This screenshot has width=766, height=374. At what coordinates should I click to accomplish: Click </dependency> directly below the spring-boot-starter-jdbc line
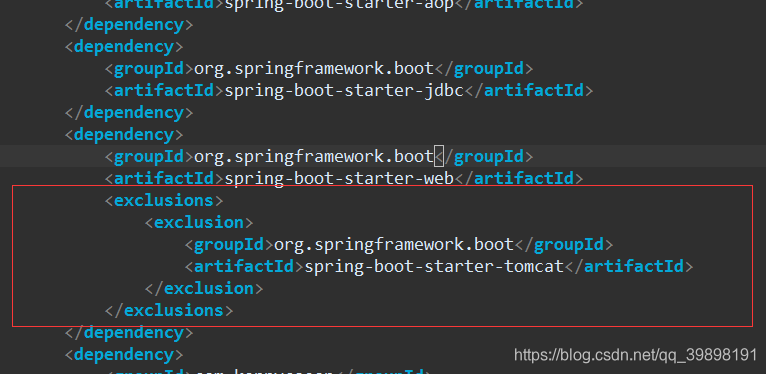(129, 113)
